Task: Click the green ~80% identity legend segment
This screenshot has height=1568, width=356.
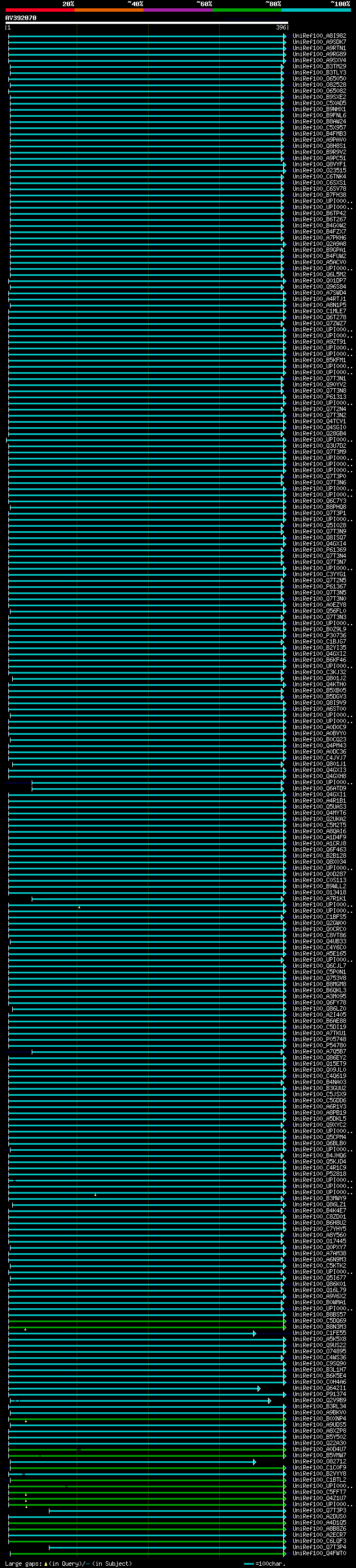Action: 247,10
